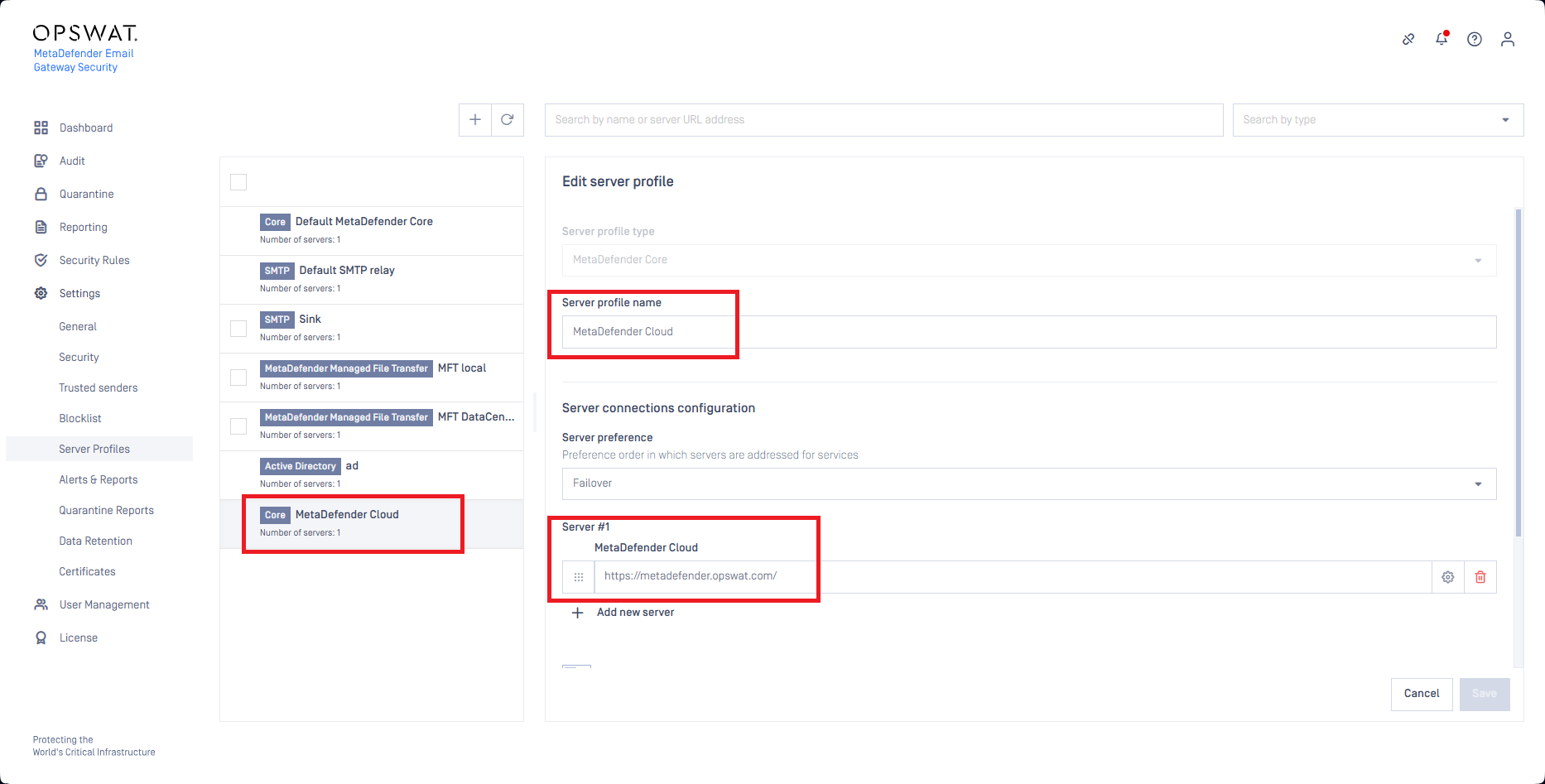Click the edit form vertical scrollbar

point(1519,373)
